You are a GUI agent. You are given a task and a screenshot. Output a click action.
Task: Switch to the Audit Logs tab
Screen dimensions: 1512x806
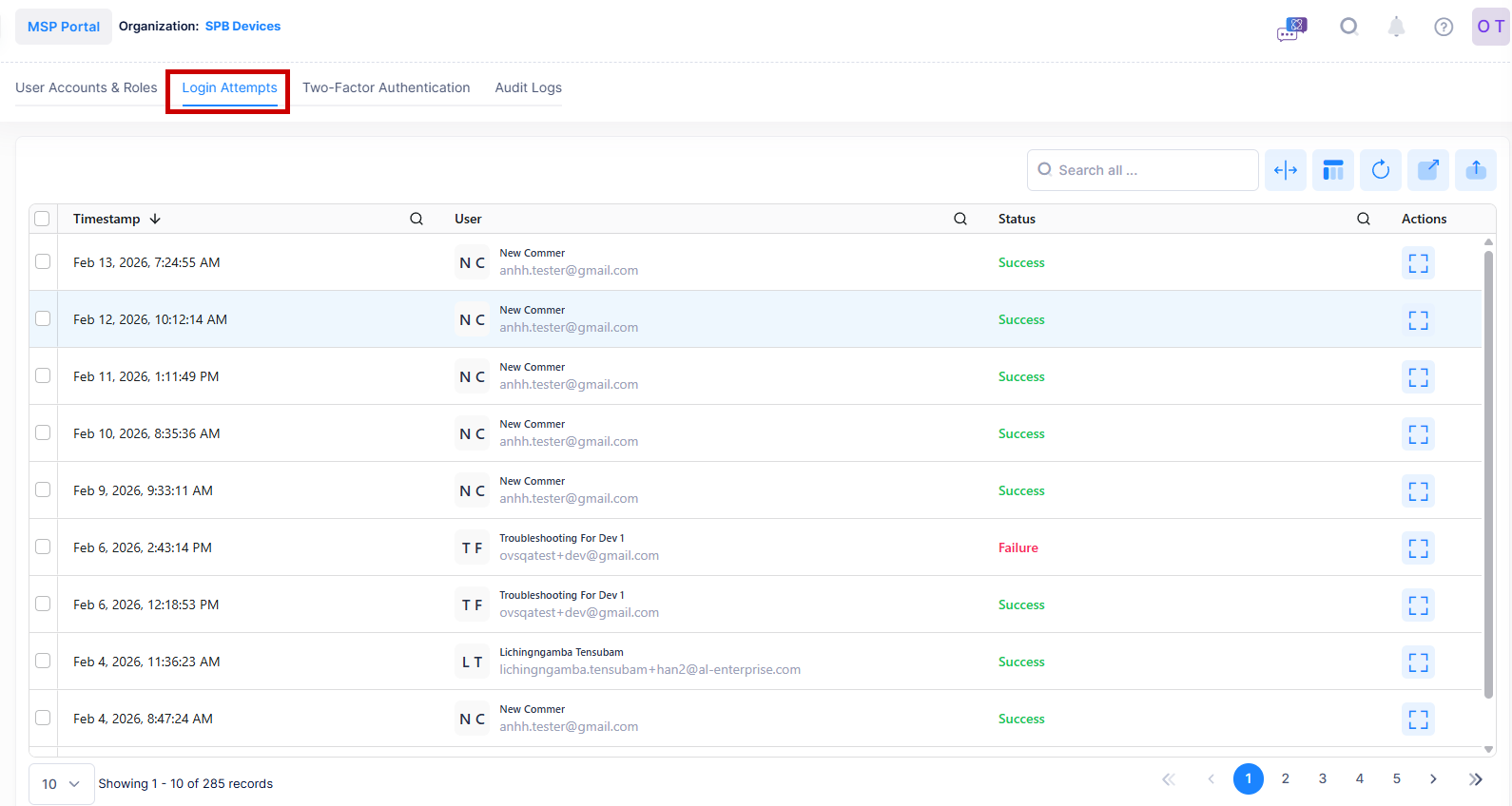(528, 87)
